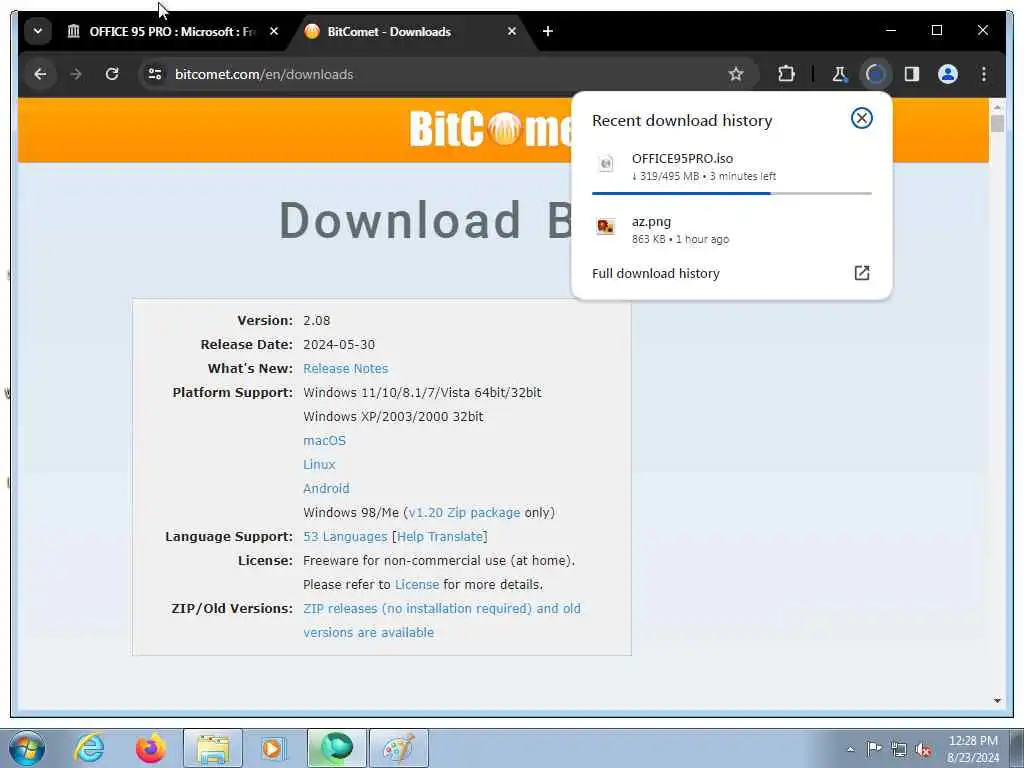Viewport: 1024px width, 768px height.
Task: Click the green browser taskbar icon
Action: (x=337, y=748)
